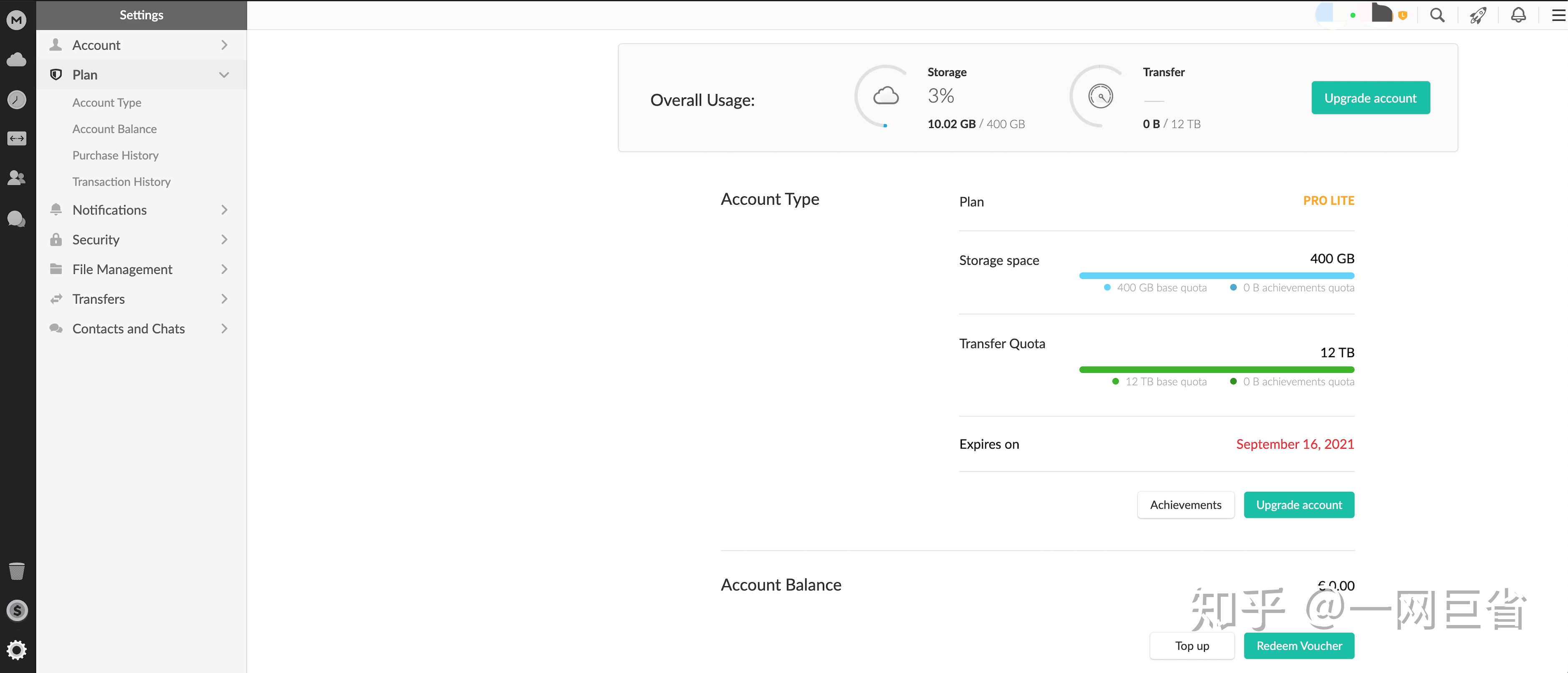Click the rocket icon in top bar
The height and width of the screenshot is (673, 1568).
tap(1478, 15)
